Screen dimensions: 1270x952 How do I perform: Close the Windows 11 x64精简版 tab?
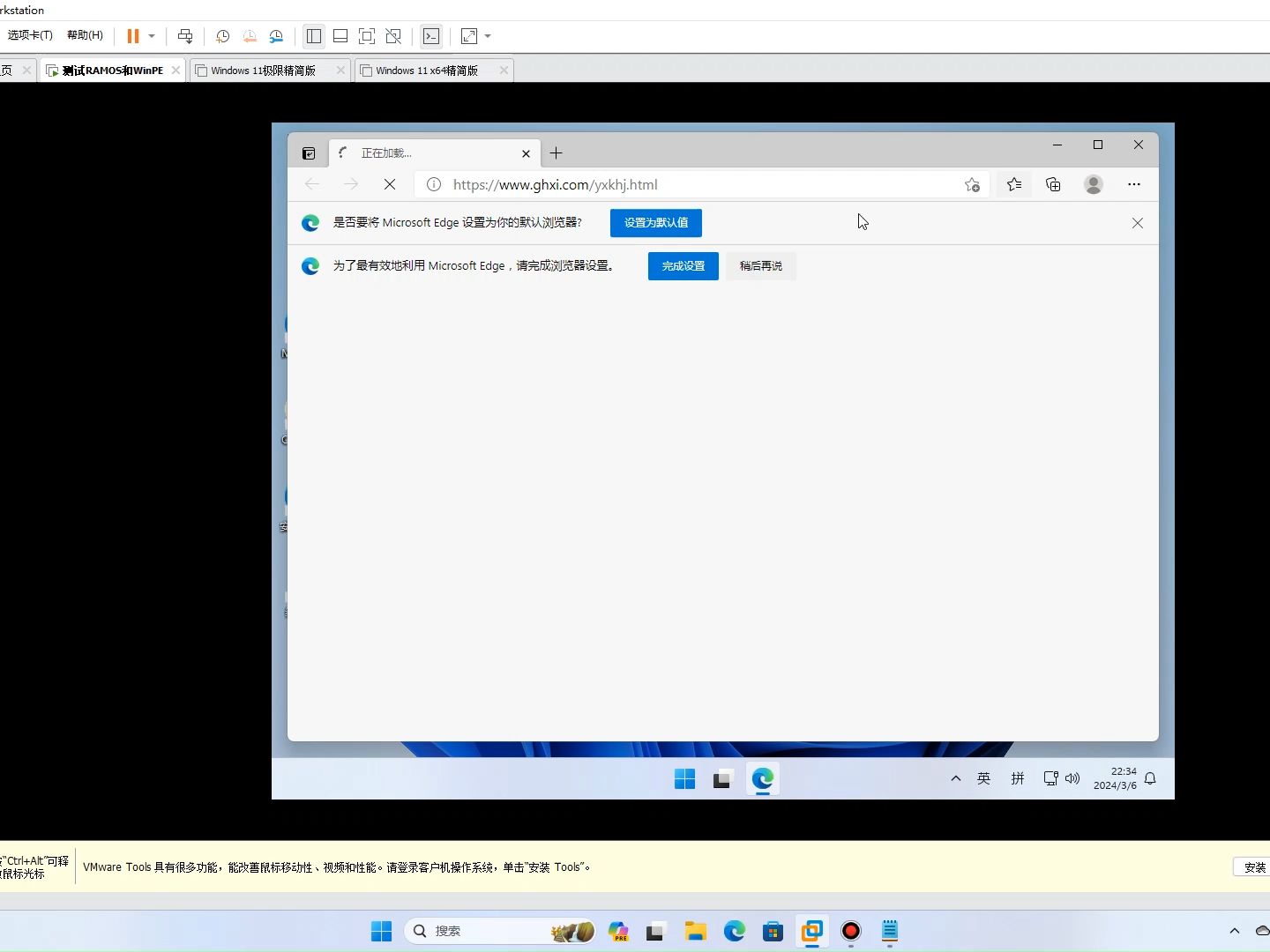coord(504,71)
